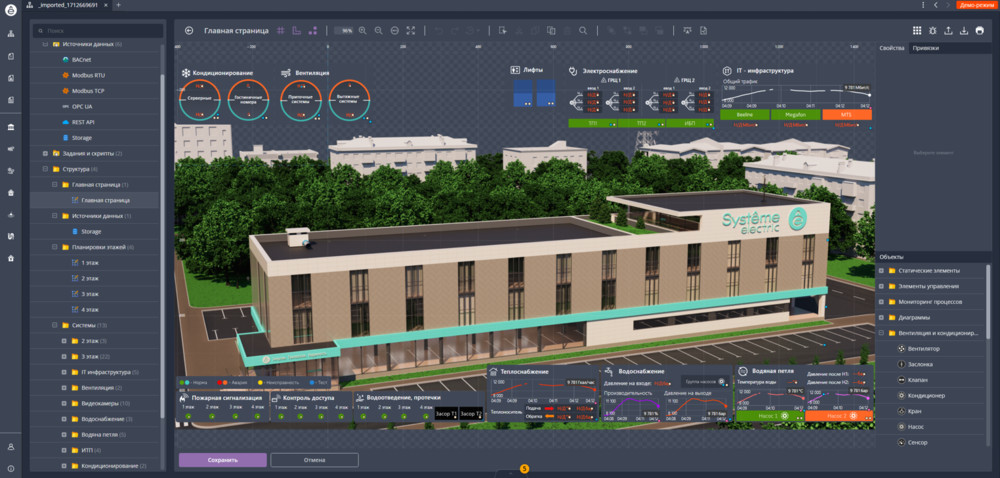
Task: Expand the Диаграммы objects folder
Action: click(x=881, y=317)
